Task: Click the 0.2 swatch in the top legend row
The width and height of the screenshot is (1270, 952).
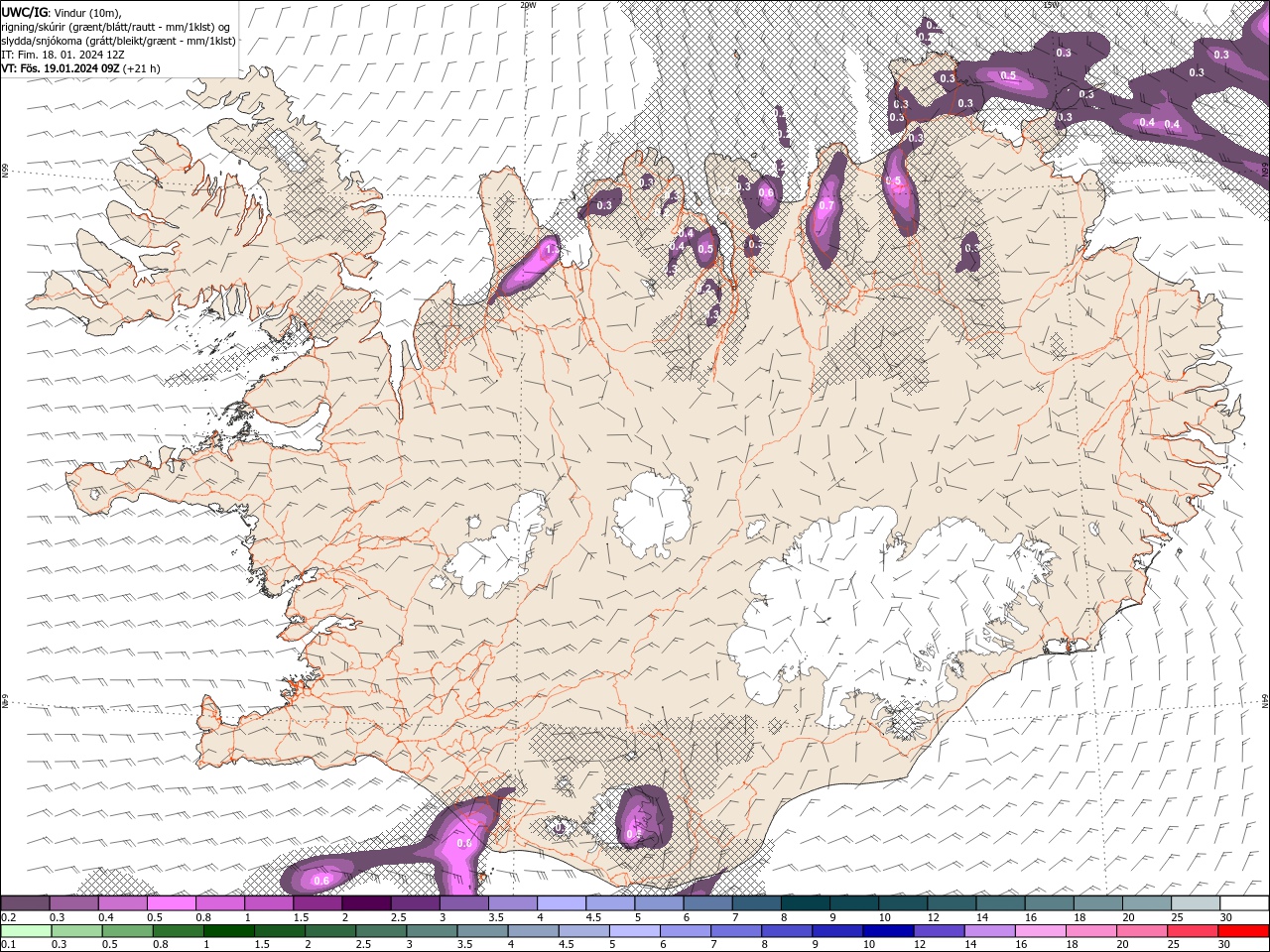Action: [25, 903]
